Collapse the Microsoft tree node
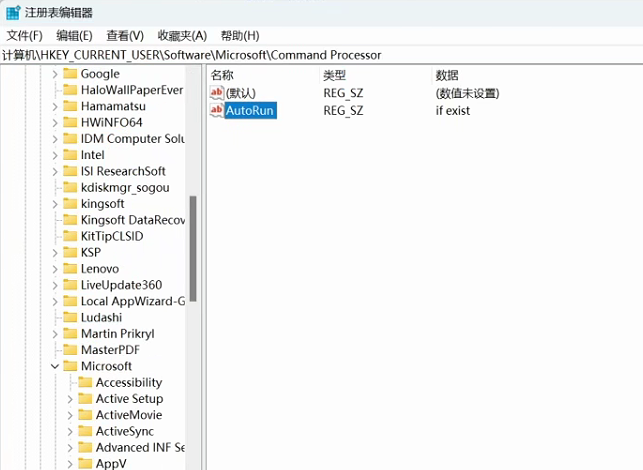The image size is (643, 470). pyautogui.click(x=55, y=366)
